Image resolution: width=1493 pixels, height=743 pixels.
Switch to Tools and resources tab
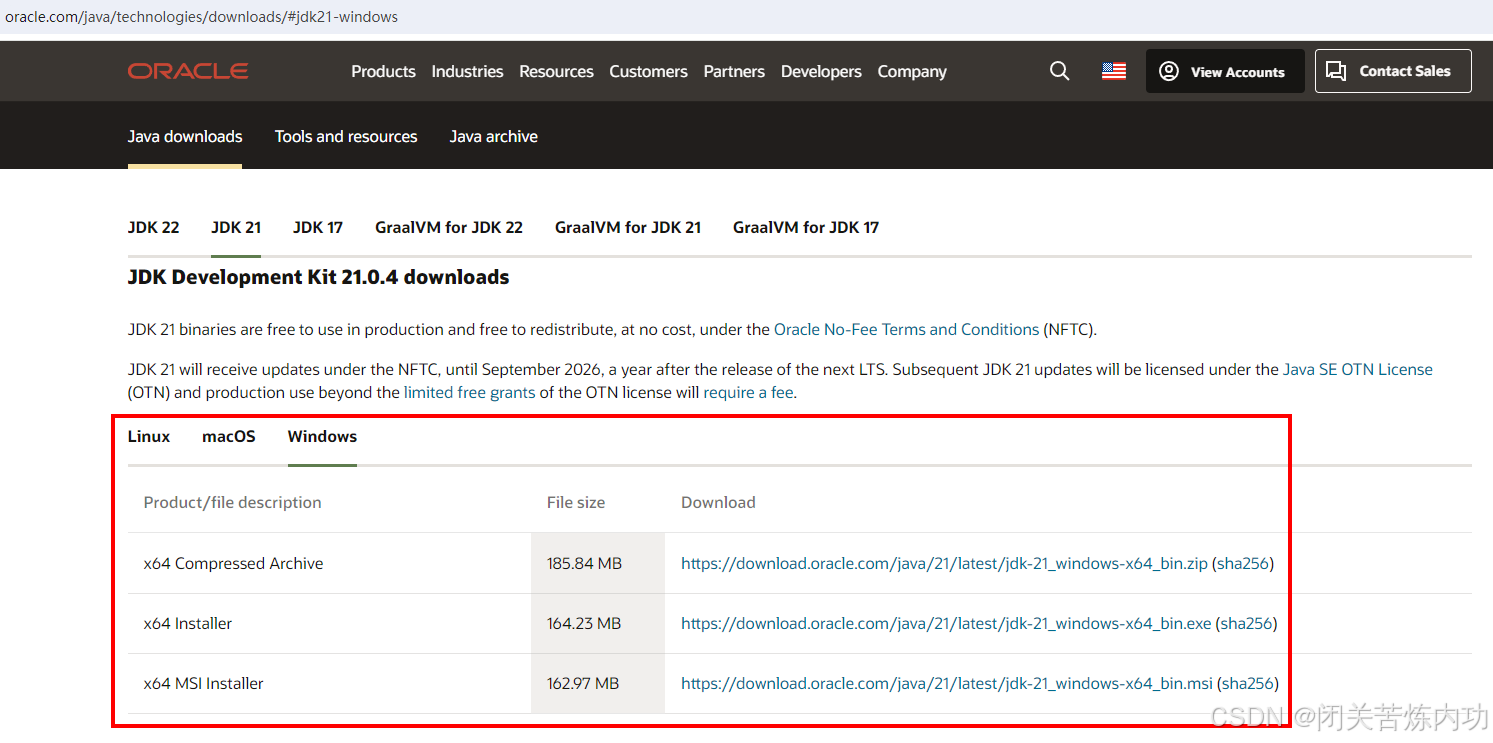point(346,136)
